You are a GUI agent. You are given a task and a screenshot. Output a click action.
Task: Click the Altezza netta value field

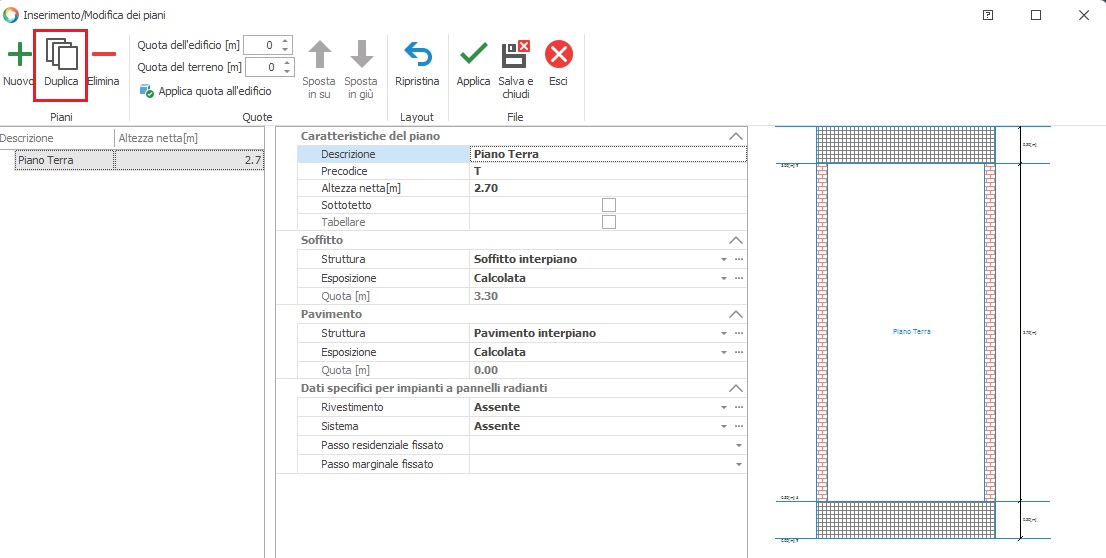point(600,186)
